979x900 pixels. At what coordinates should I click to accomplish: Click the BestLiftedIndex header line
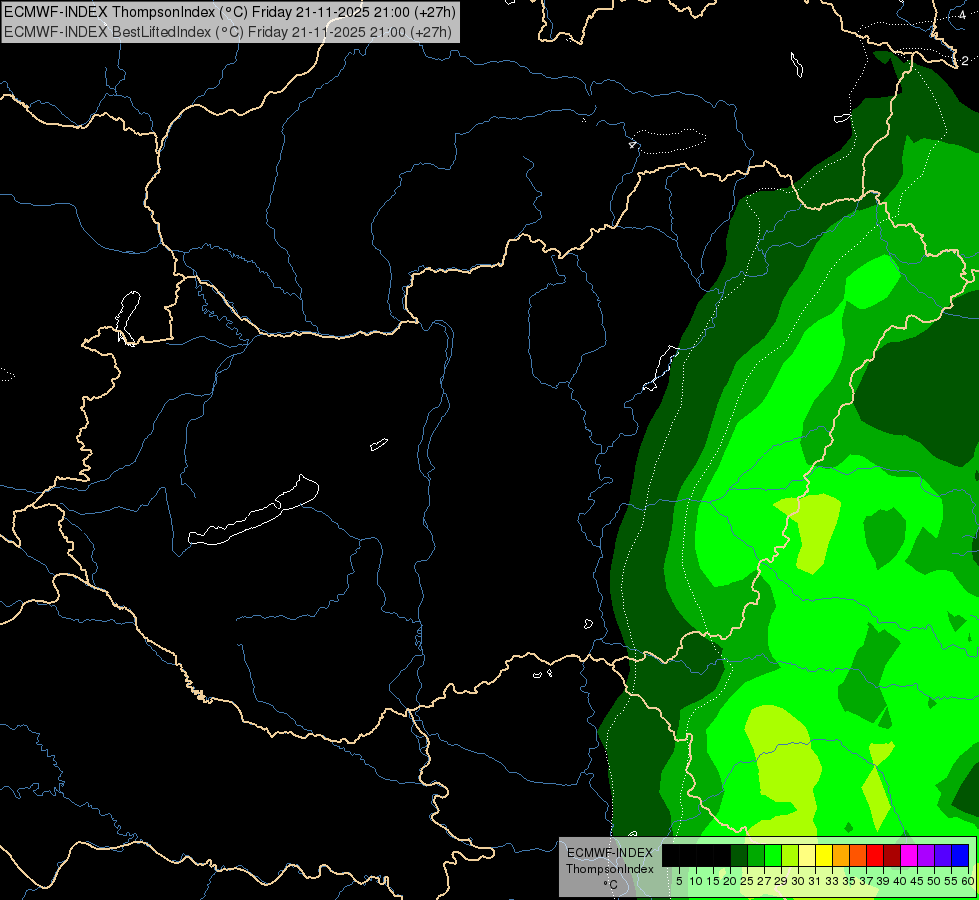[x=227, y=31]
